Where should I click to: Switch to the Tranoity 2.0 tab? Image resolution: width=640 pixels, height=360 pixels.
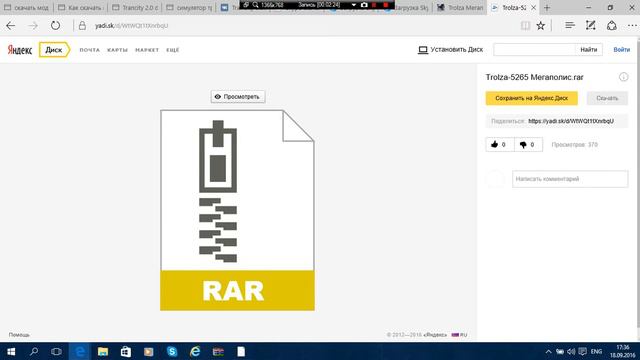[135, 7]
